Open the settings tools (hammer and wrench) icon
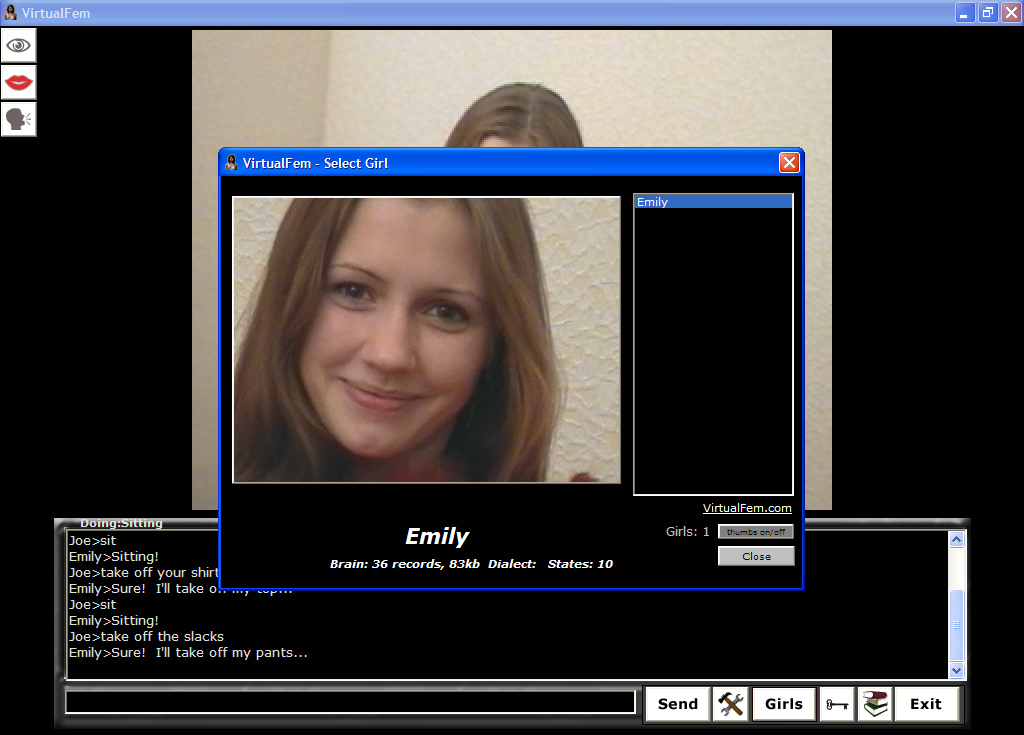1024x735 pixels. point(731,704)
